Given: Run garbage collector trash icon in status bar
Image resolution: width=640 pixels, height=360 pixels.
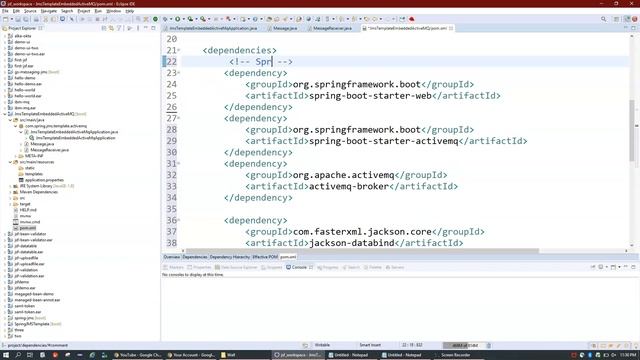Looking at the screenshot, I should pyautogui.click(x=489, y=345).
